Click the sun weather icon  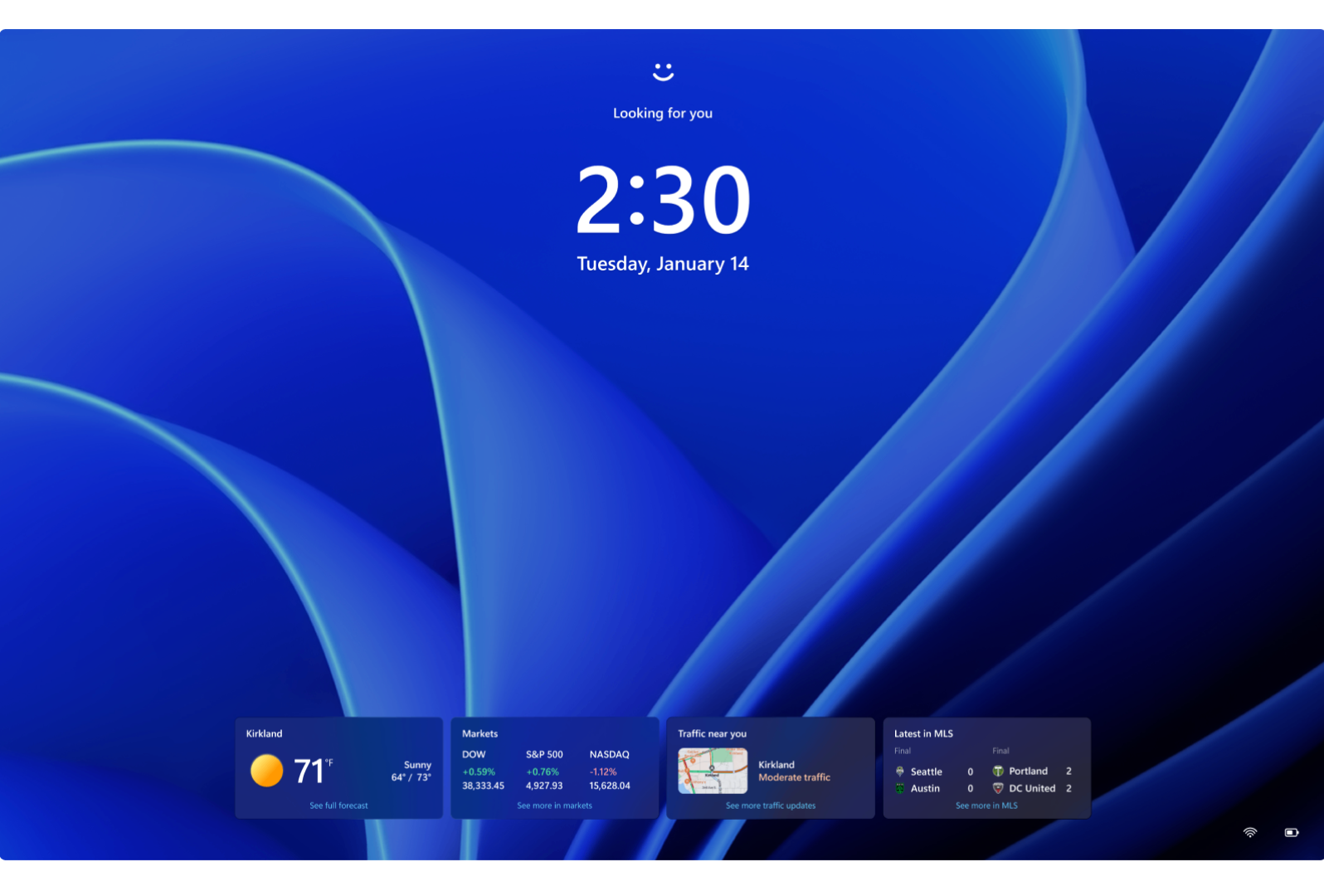[266, 771]
